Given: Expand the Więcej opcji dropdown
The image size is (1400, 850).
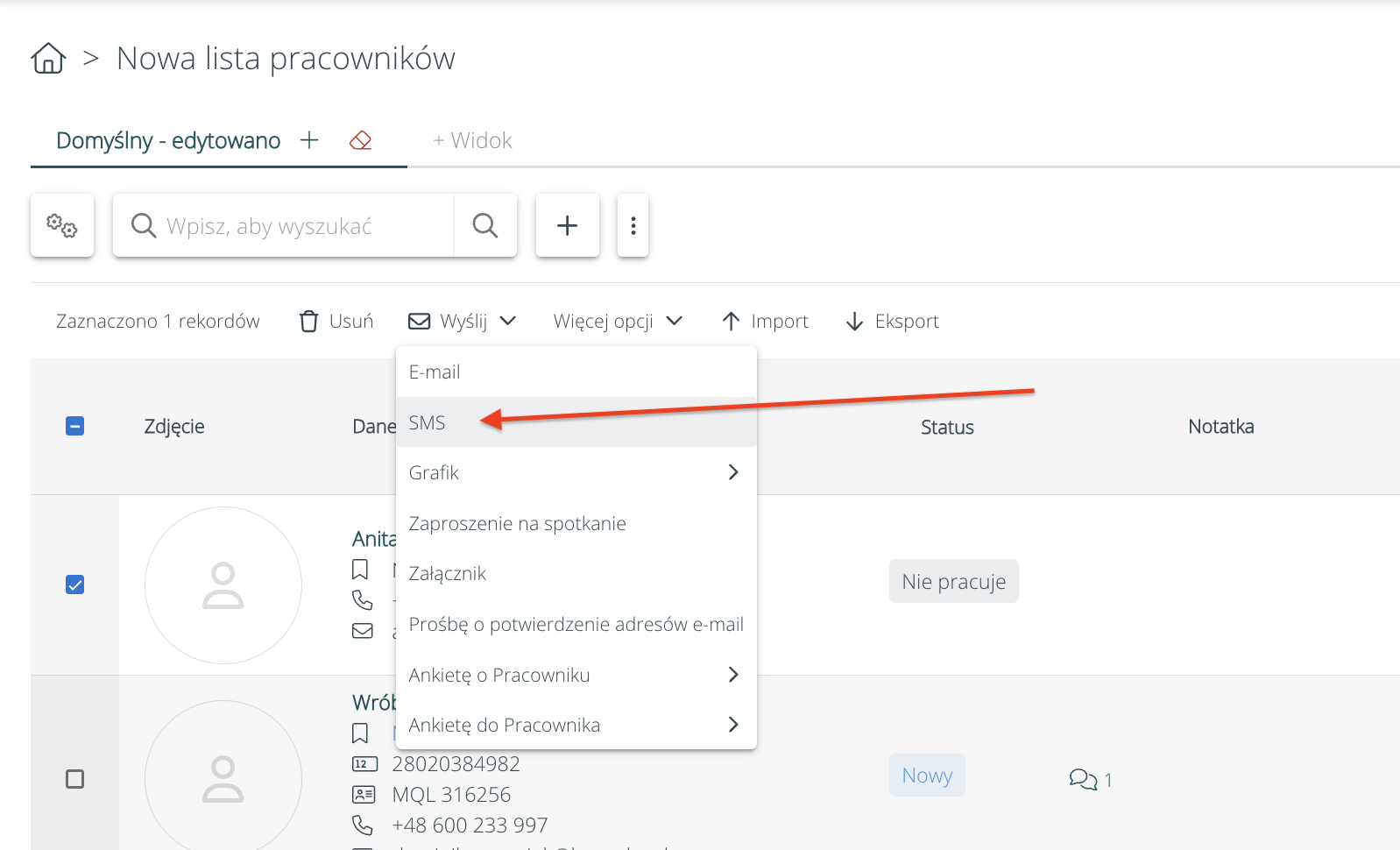Looking at the screenshot, I should coord(617,322).
